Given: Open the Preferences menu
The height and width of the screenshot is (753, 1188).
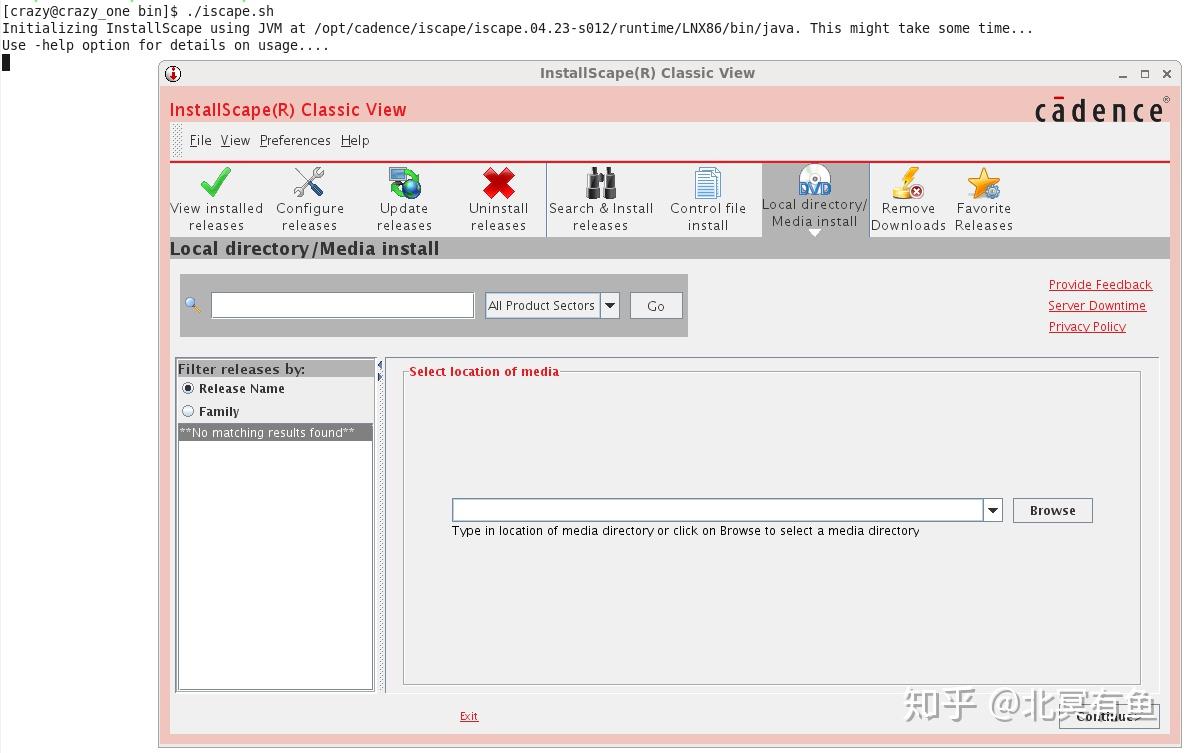Looking at the screenshot, I should [295, 140].
